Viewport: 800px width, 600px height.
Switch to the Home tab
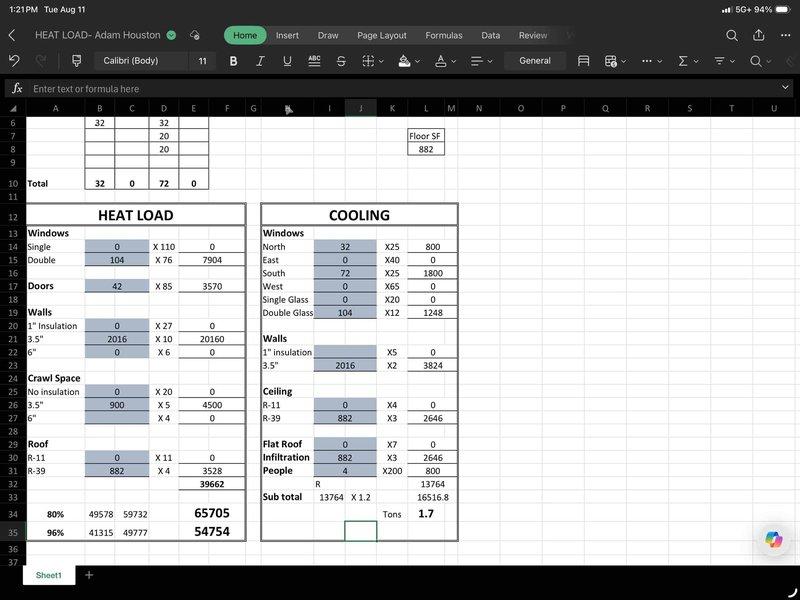tap(245, 35)
